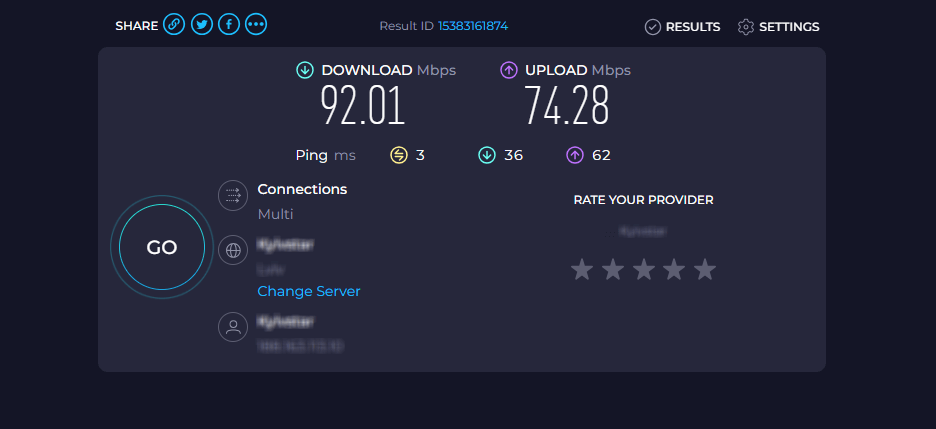
Task: Click the upload arrow icon
Action: 508,70
